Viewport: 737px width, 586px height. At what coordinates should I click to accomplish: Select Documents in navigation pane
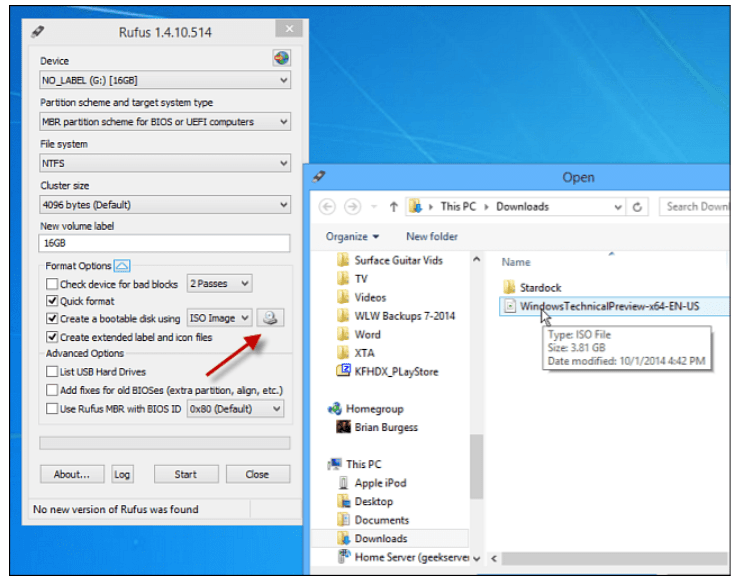pos(373,520)
